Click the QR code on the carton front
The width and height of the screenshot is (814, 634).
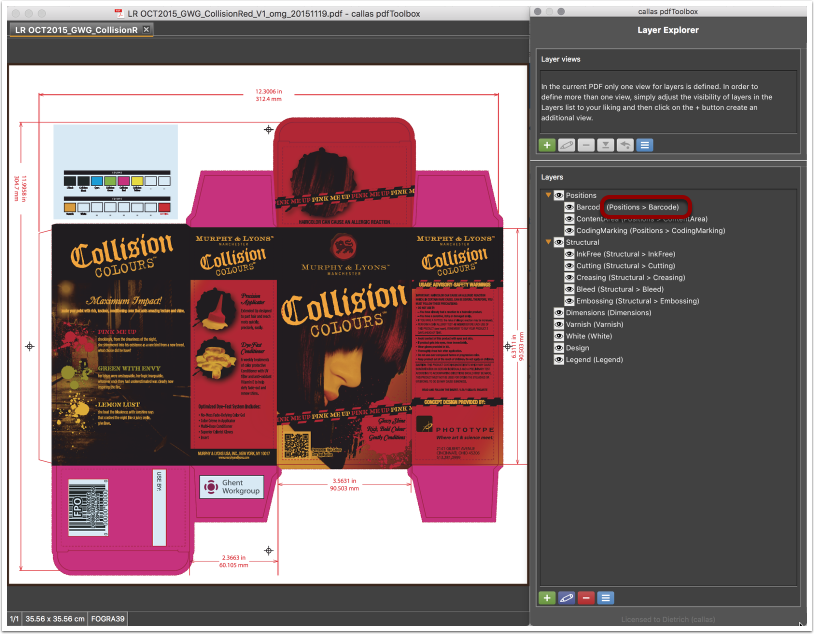pos(296,445)
